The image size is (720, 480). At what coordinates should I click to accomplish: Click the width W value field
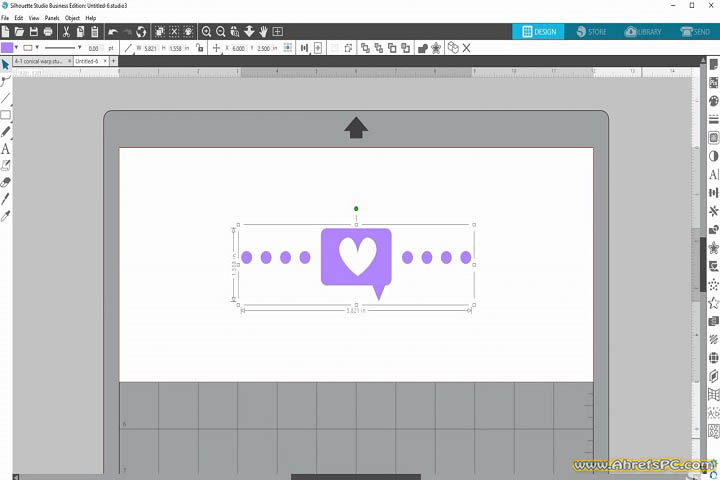[151, 48]
